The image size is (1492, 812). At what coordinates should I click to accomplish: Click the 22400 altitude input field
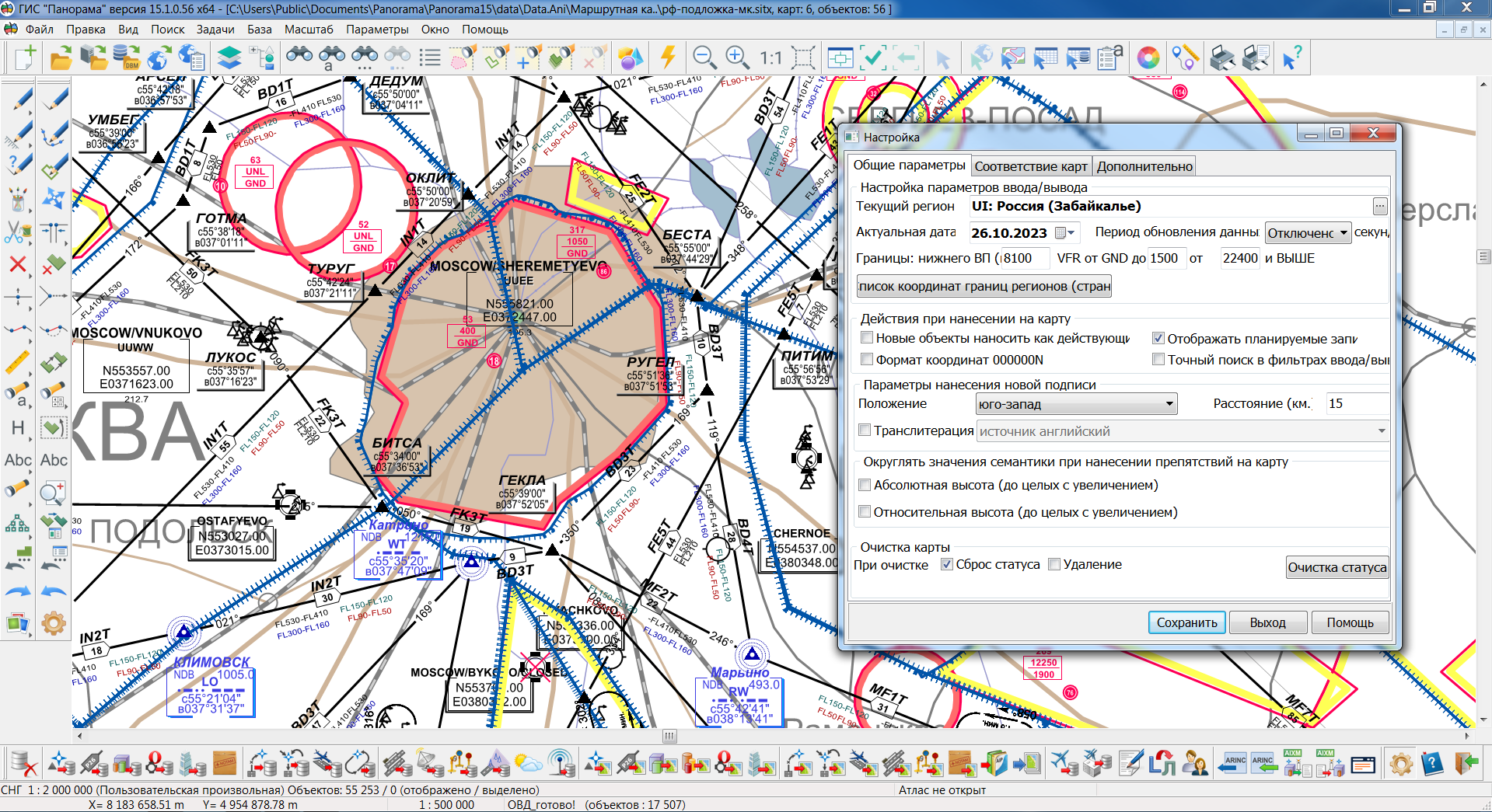pyautogui.click(x=1239, y=258)
